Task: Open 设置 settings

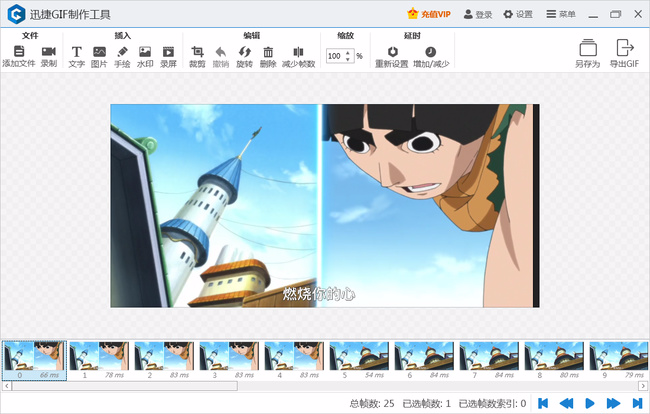Action: coord(518,14)
